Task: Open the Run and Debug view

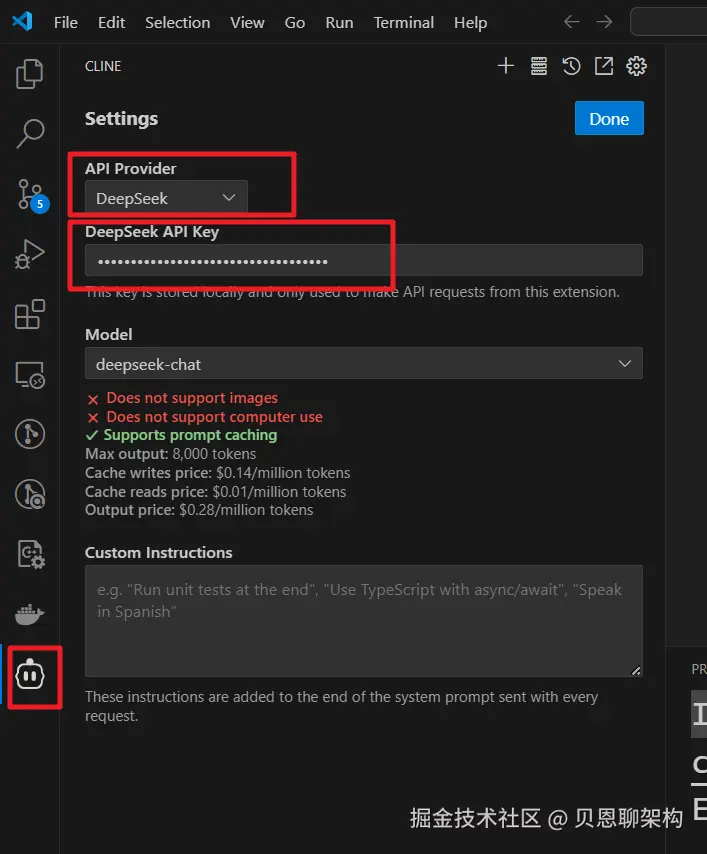Action: 30,254
